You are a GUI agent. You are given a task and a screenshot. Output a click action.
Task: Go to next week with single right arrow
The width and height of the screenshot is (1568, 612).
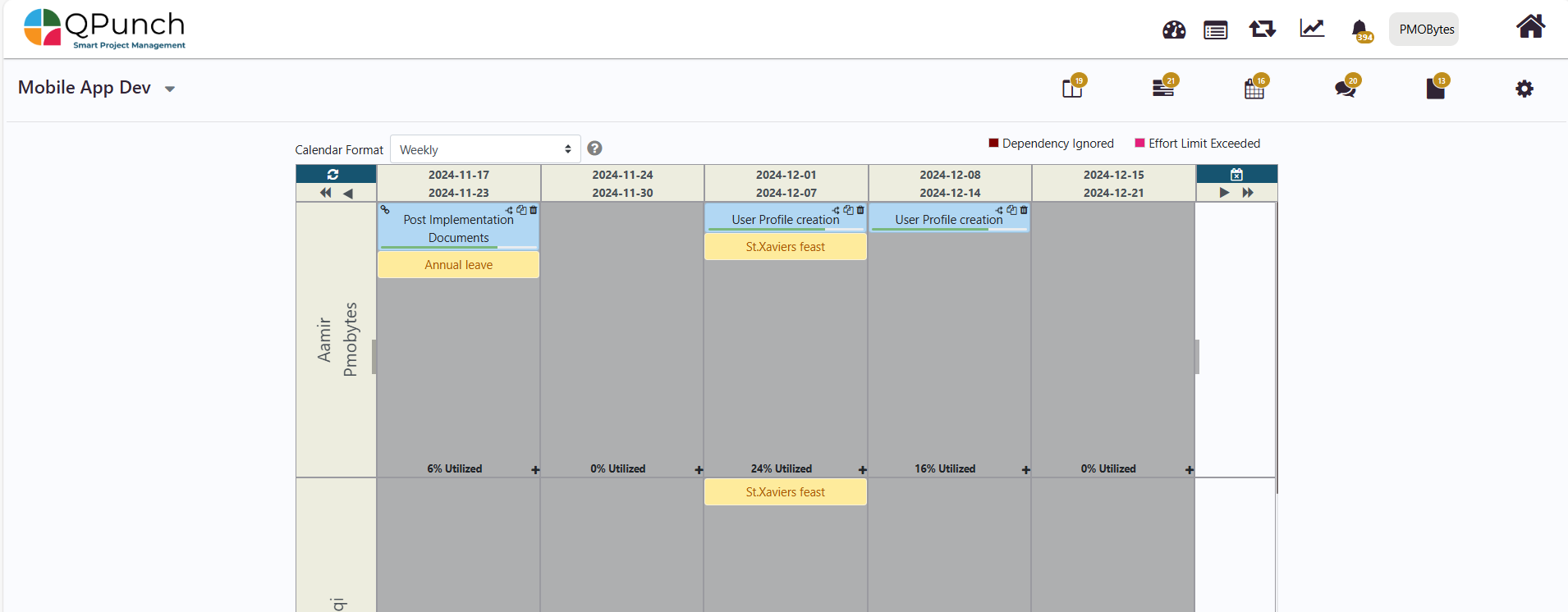point(1224,193)
